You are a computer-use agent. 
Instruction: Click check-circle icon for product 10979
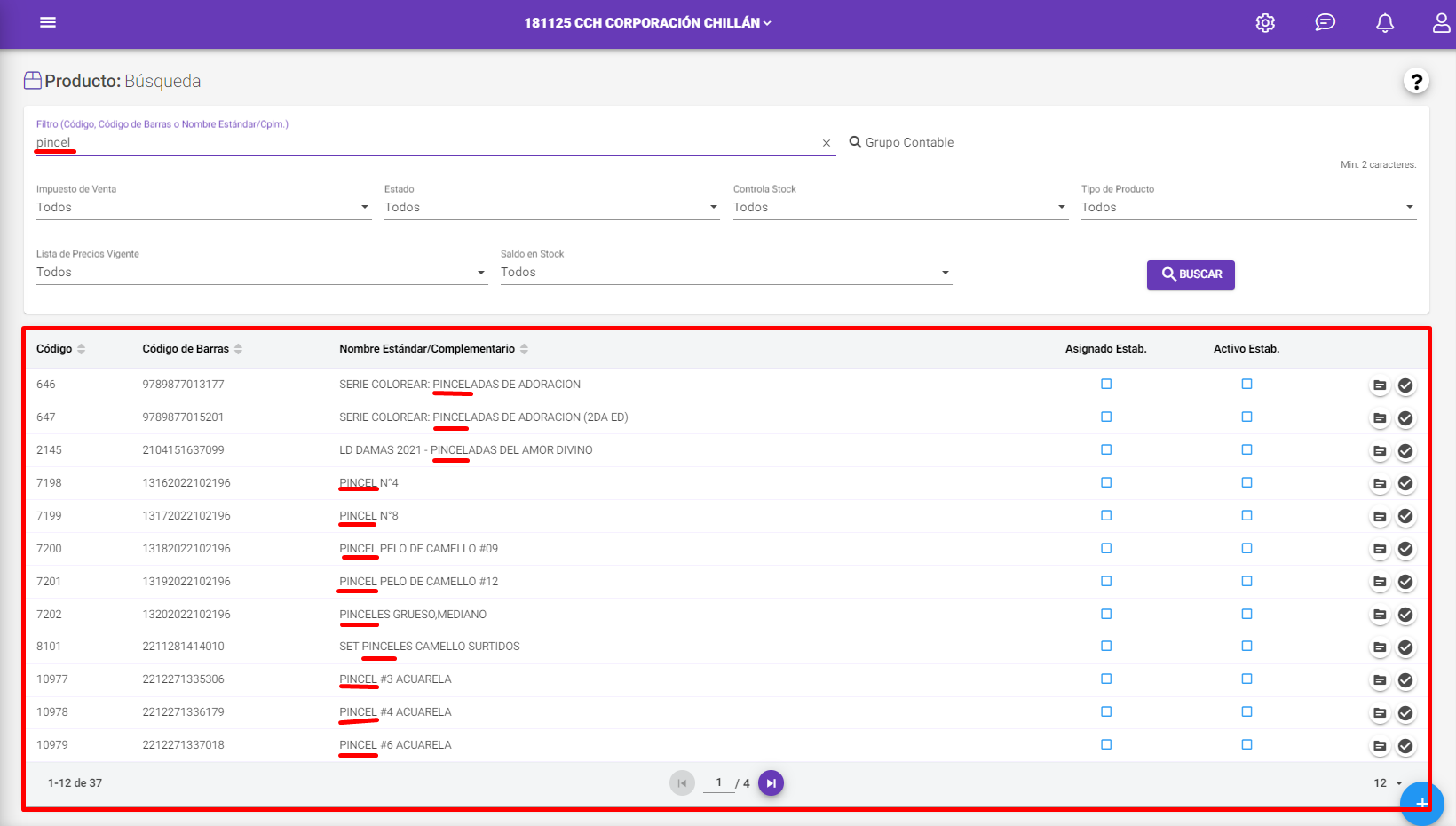[x=1405, y=746]
